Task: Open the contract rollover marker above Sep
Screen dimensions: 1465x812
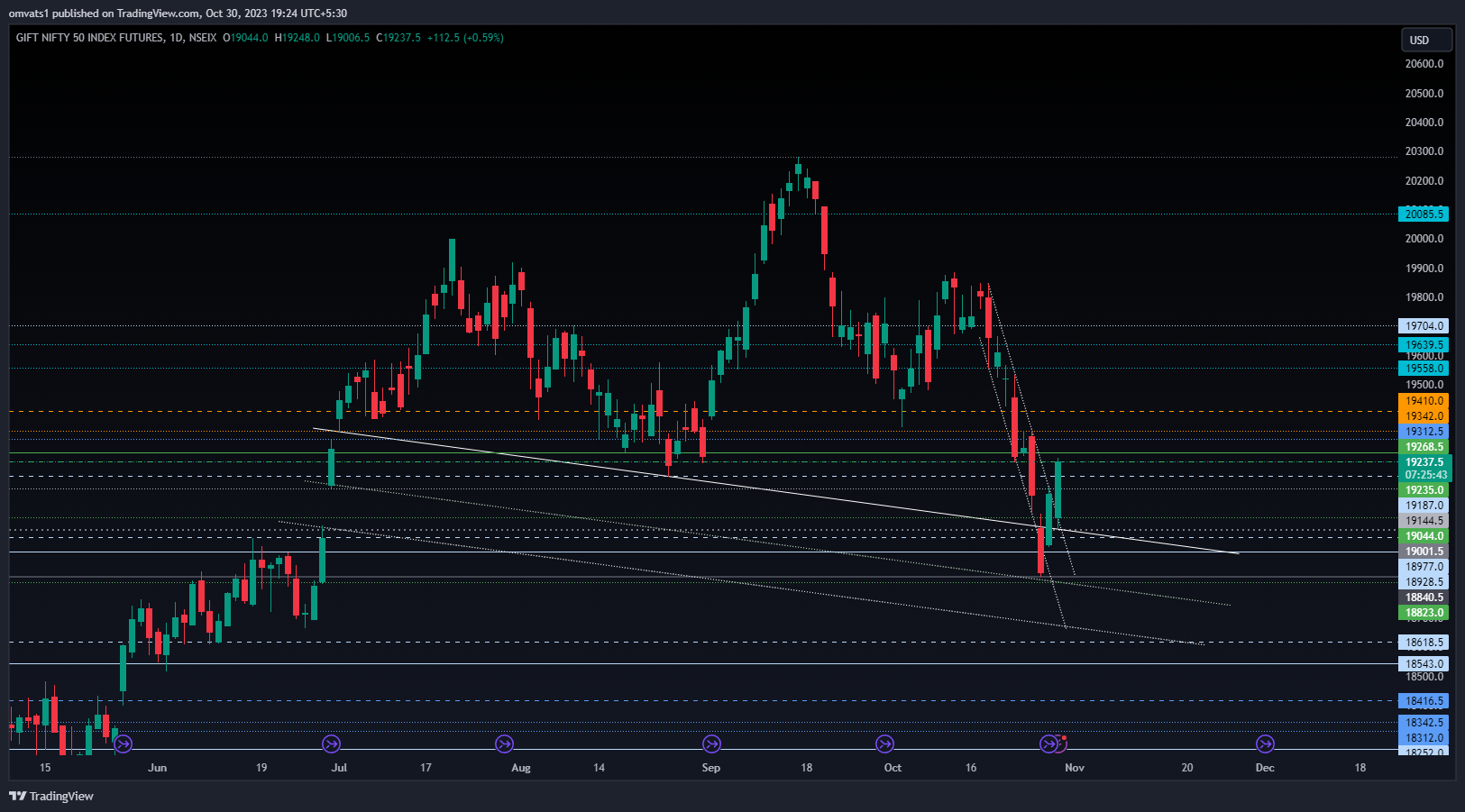Action: (711, 744)
